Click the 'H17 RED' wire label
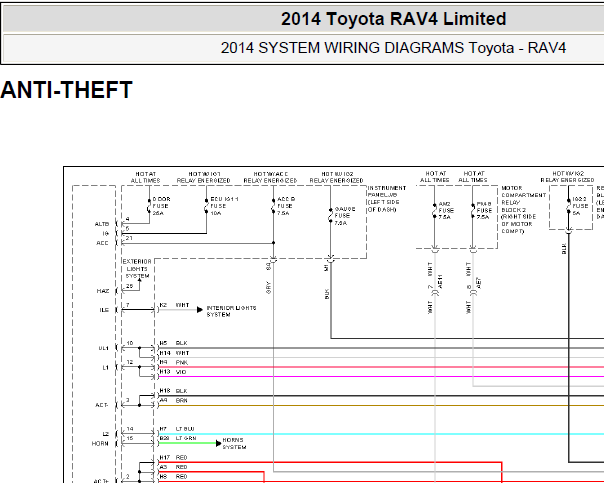This screenshot has height=483, width=604. [x=173, y=458]
